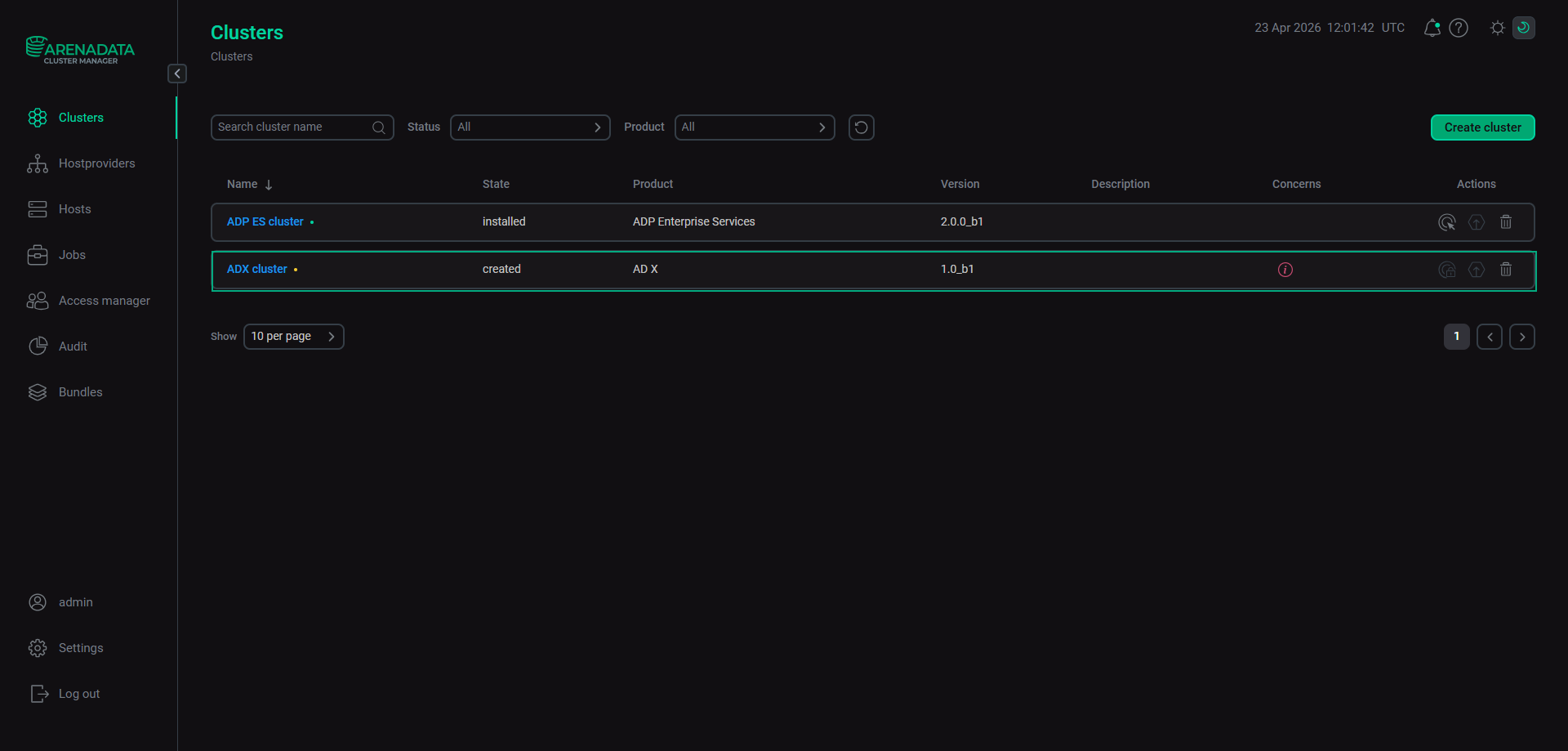Open the notifications bell icon

coord(1432,28)
